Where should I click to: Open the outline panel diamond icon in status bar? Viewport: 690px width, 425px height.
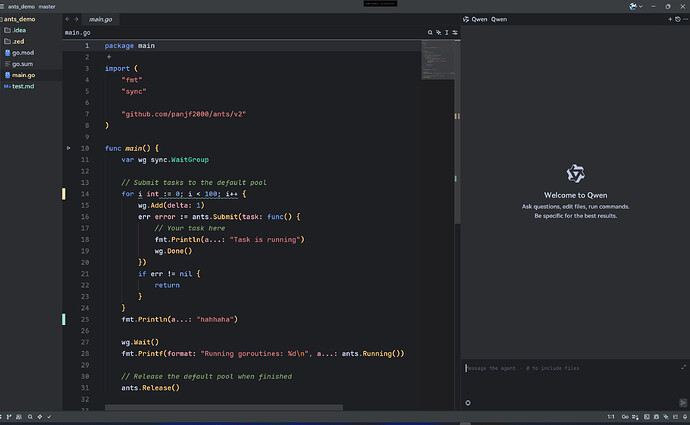pos(40,417)
